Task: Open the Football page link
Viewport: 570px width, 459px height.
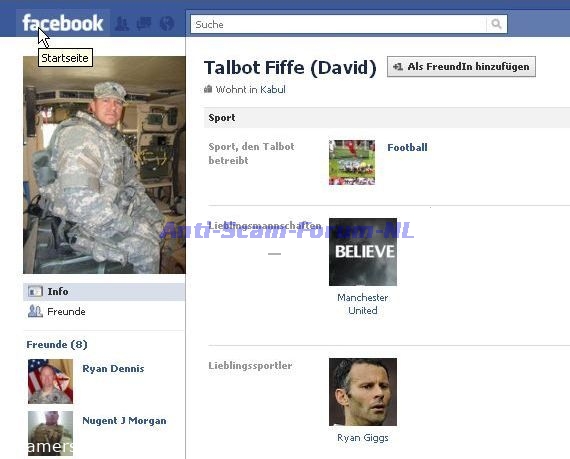Action: pos(407,148)
